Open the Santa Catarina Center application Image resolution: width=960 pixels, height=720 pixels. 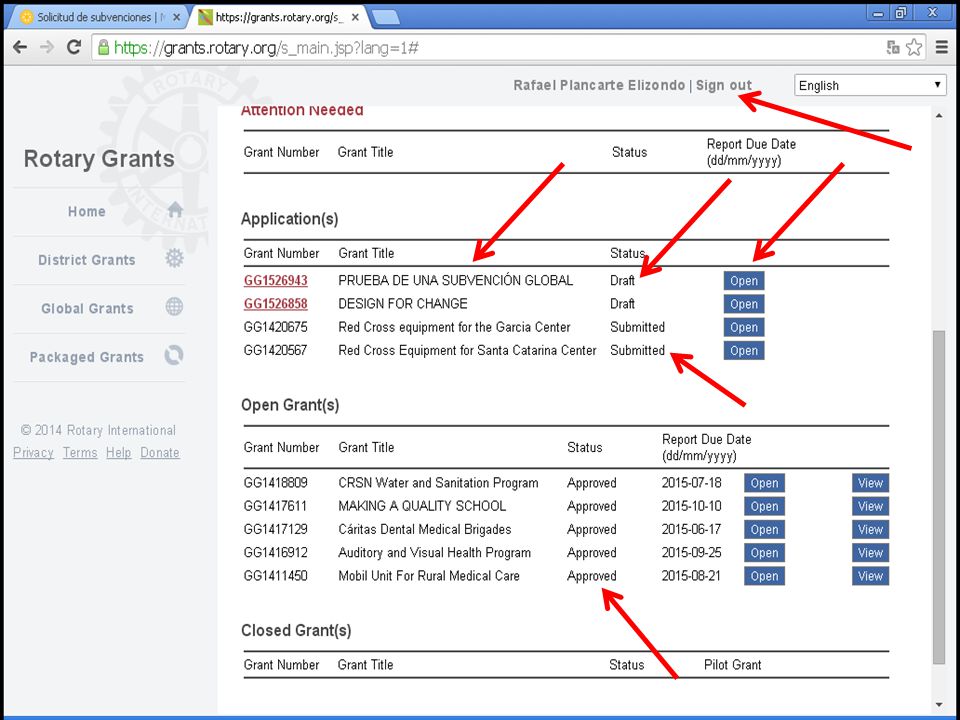(x=744, y=350)
